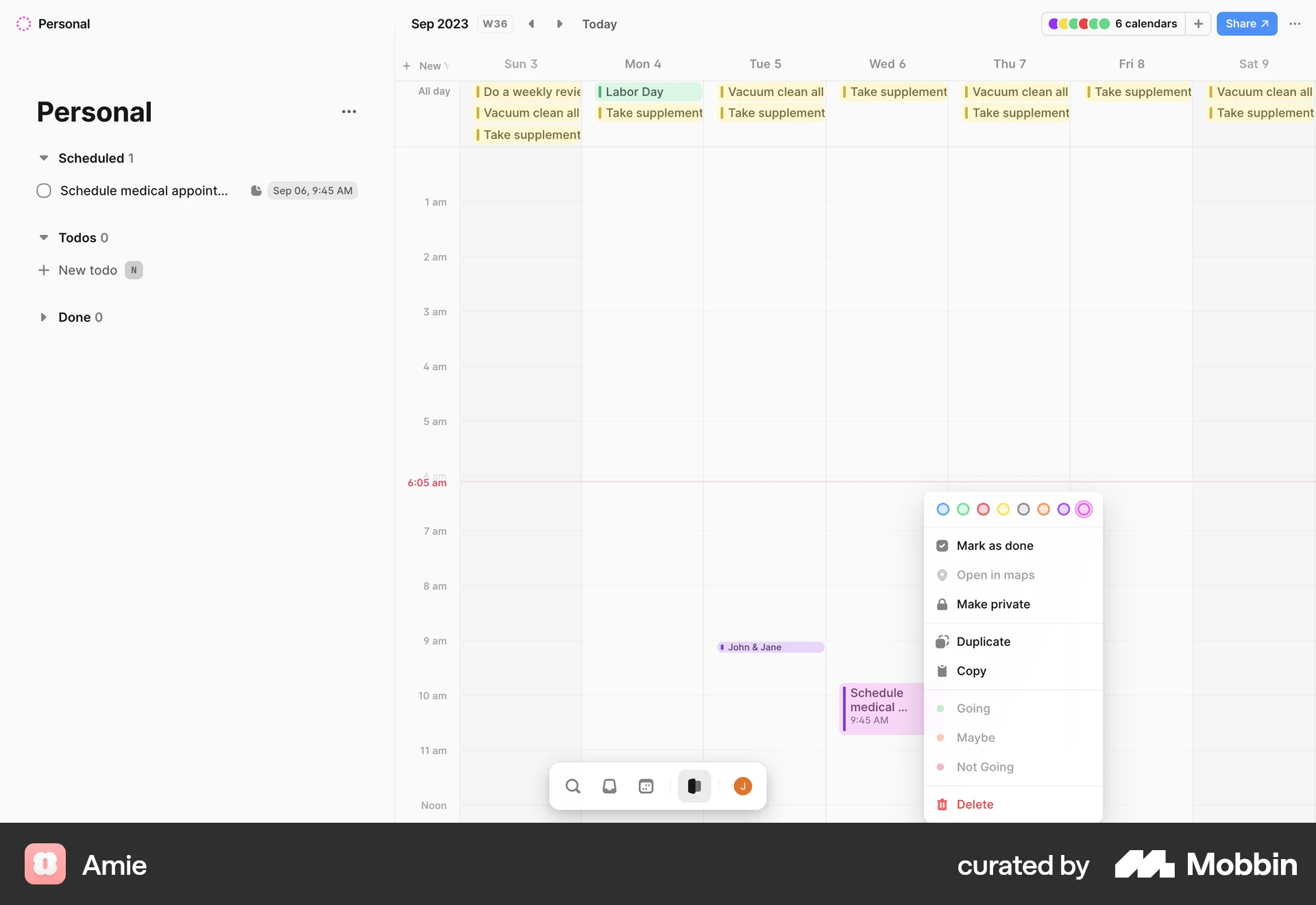
Task: Click the sidebar layout toggle icon in the toolbar
Action: point(694,786)
